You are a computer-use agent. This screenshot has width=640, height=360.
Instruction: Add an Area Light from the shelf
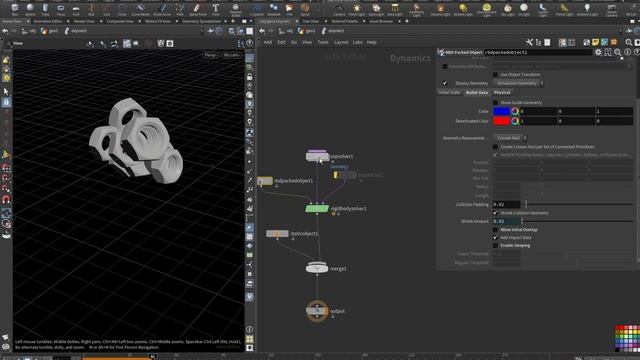click(x=395, y=9)
